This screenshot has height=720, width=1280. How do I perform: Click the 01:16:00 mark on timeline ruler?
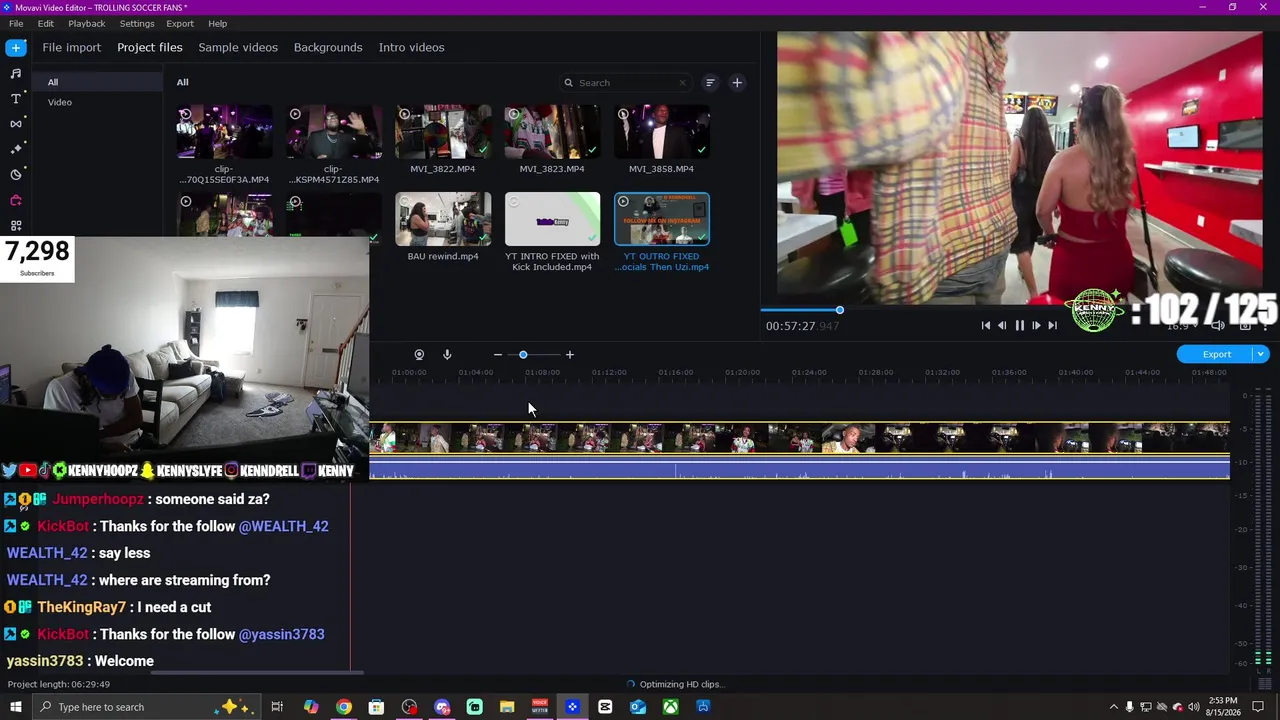675,372
